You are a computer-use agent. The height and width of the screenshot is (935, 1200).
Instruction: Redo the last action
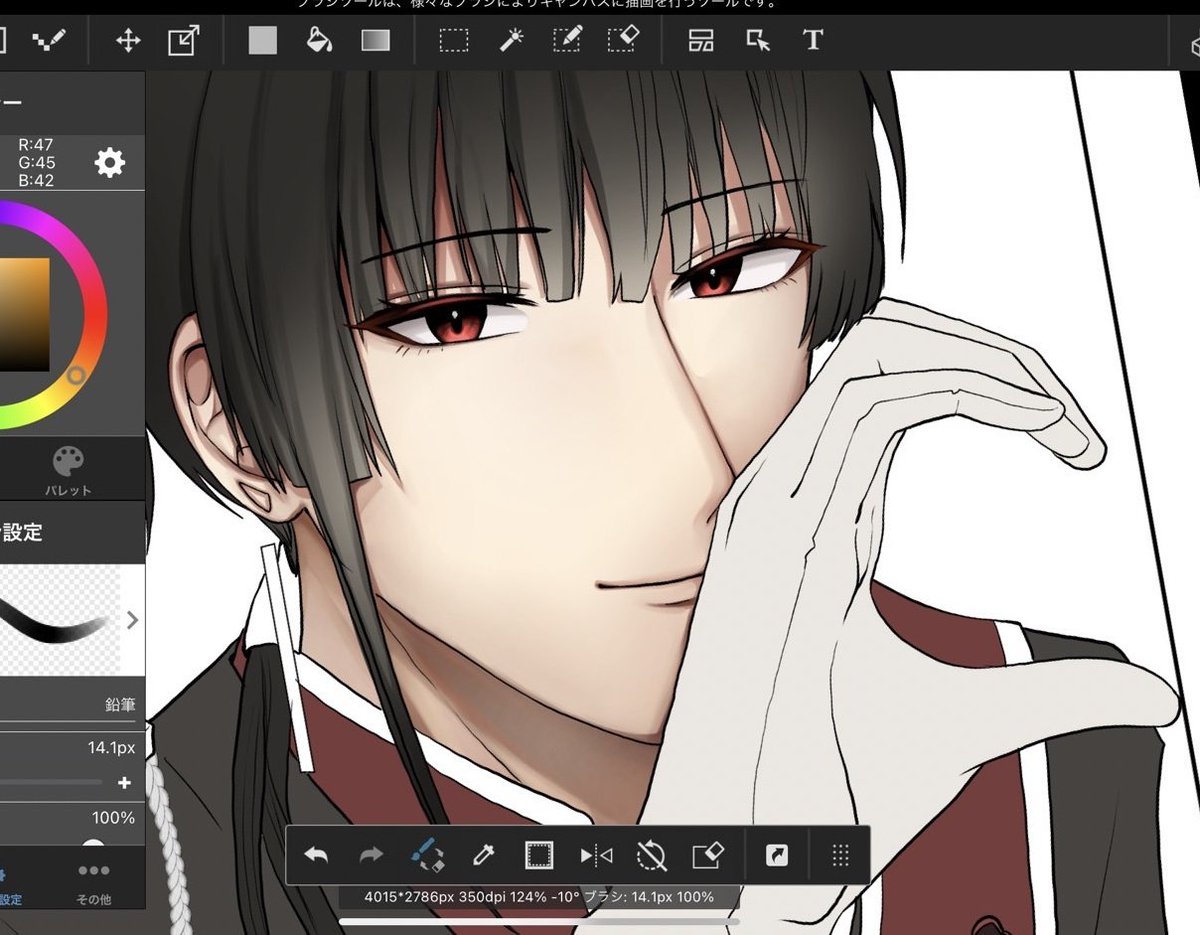(x=371, y=855)
